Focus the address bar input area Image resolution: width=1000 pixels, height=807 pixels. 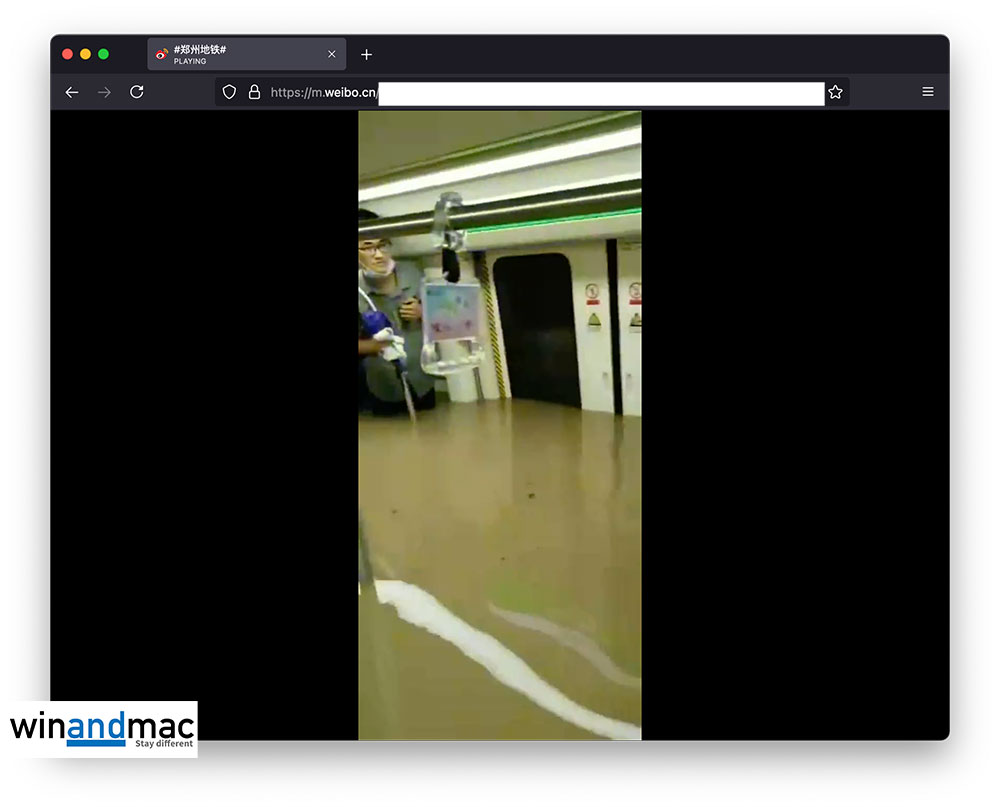click(600, 93)
